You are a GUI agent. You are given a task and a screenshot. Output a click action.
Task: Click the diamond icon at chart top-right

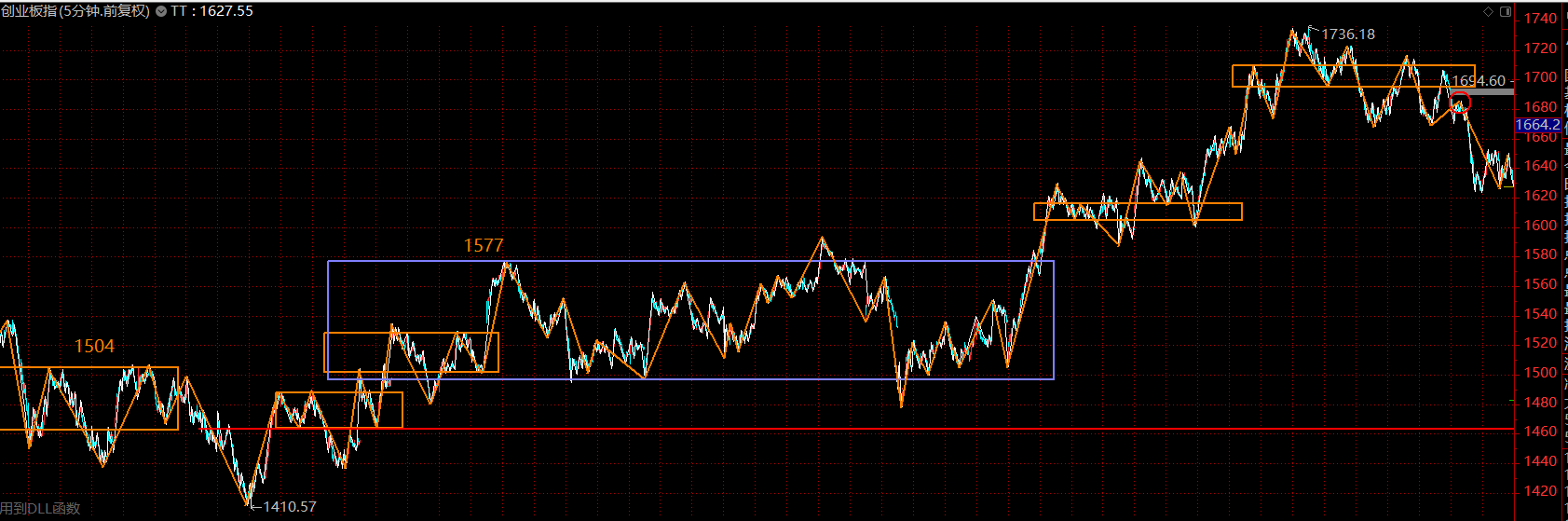[1487, 11]
